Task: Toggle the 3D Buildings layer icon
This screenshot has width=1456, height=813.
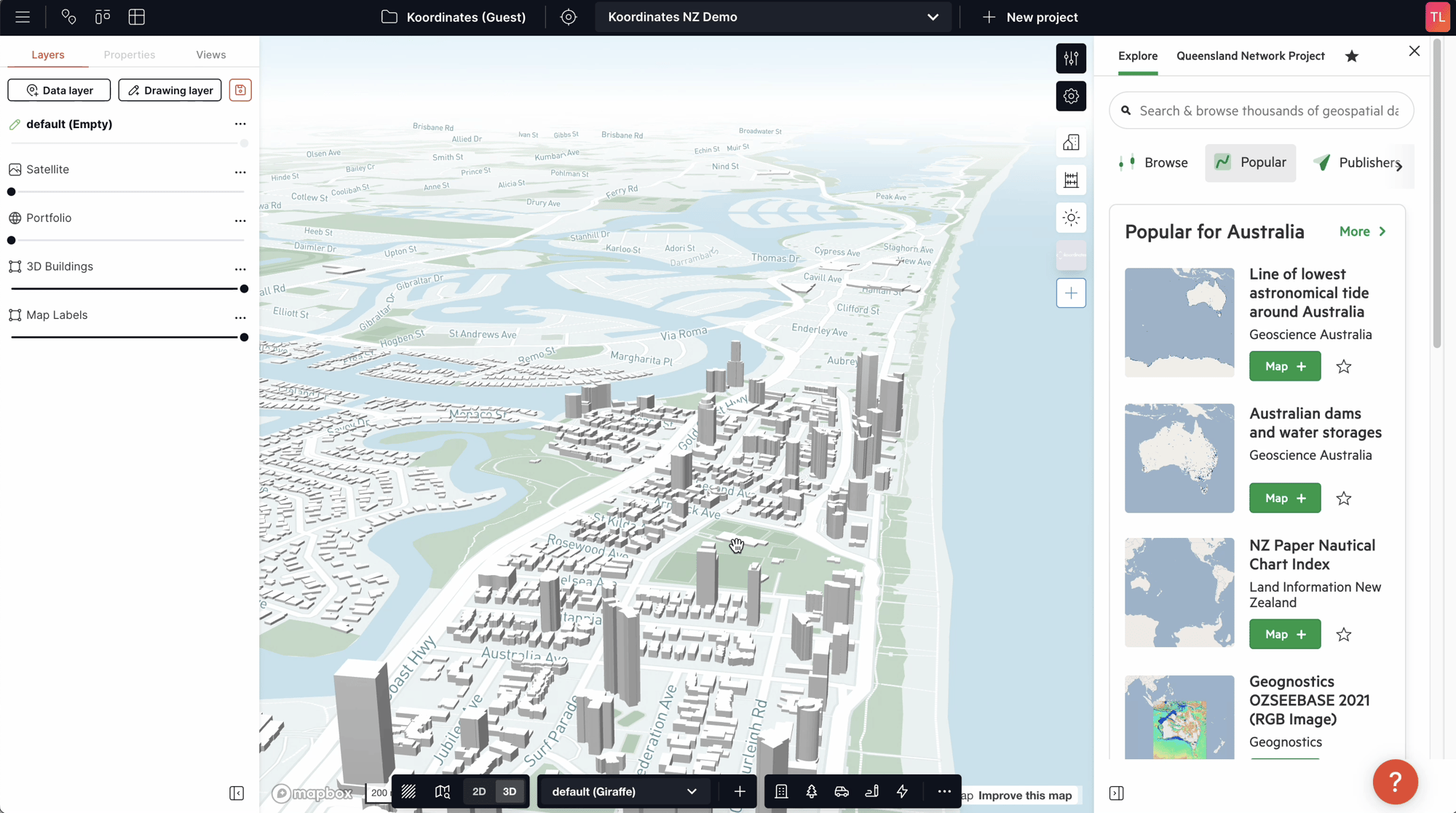Action: [15, 266]
